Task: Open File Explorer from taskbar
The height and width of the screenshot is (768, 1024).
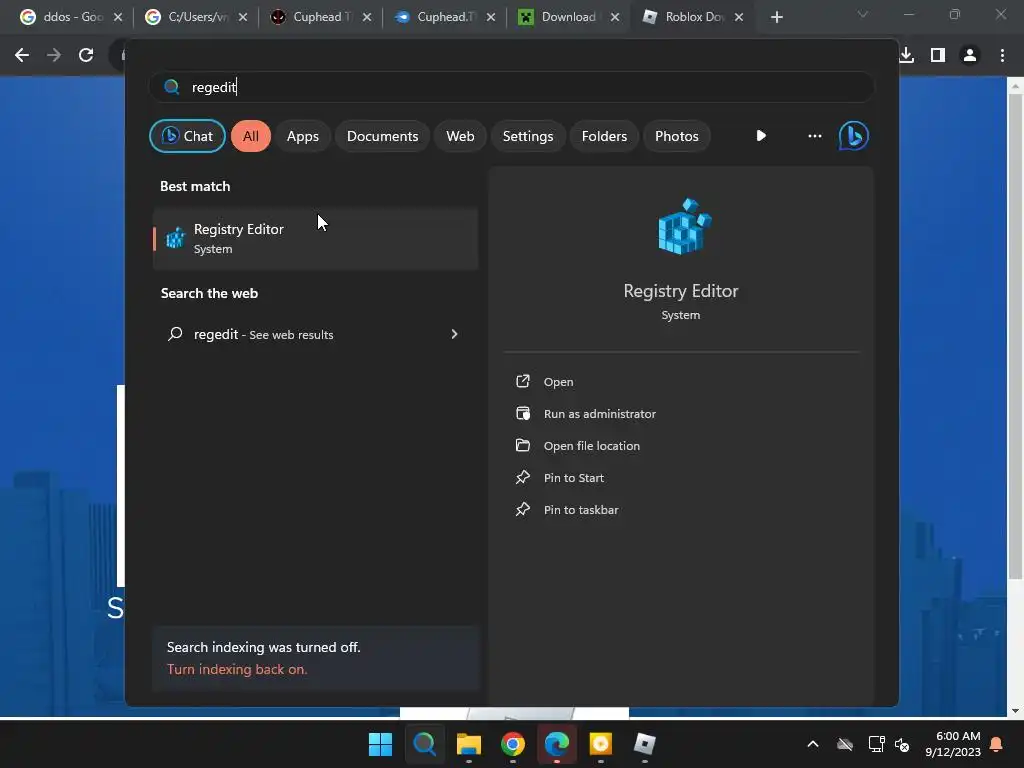Action: (x=468, y=744)
